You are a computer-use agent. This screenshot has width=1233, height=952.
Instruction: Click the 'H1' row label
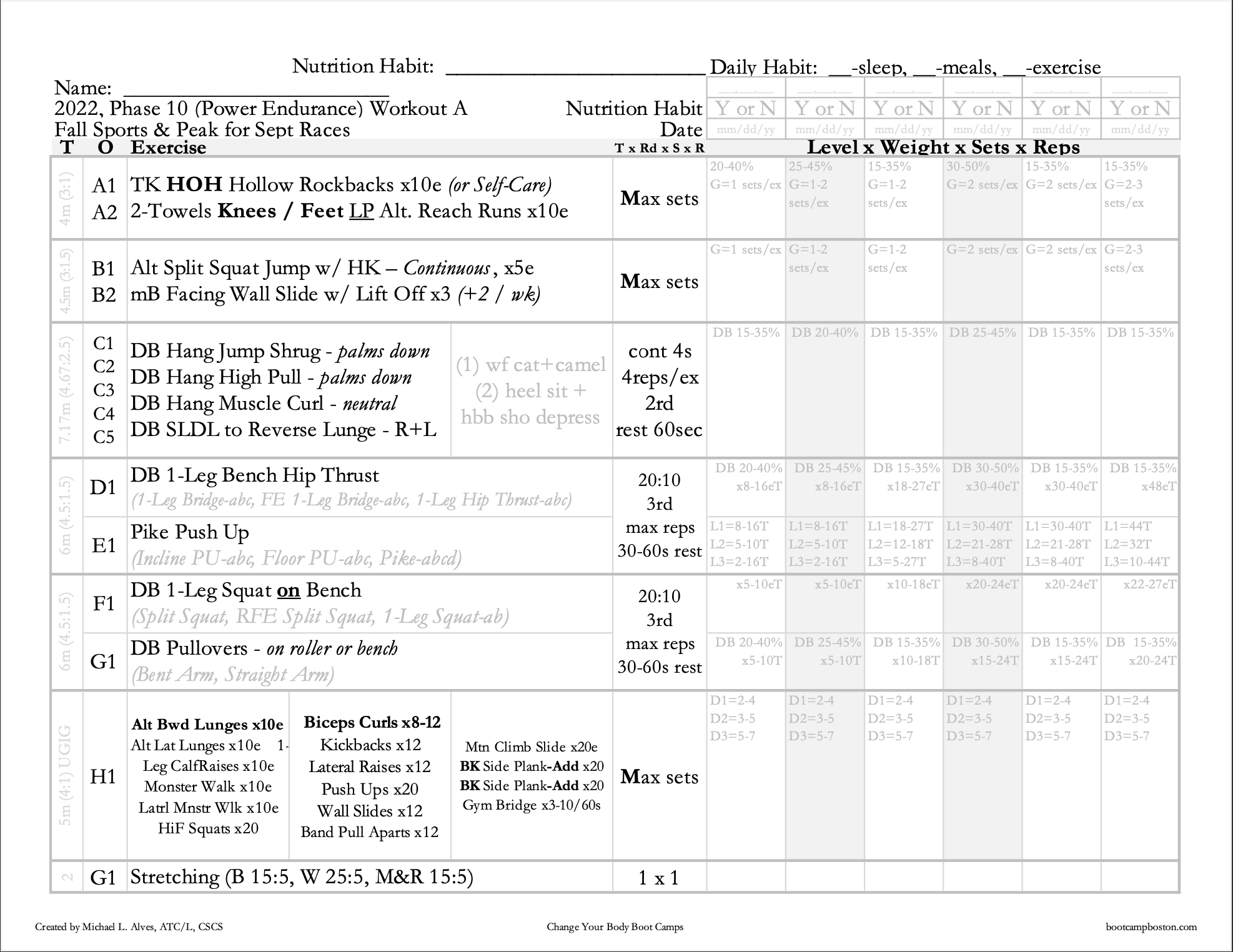click(x=103, y=776)
